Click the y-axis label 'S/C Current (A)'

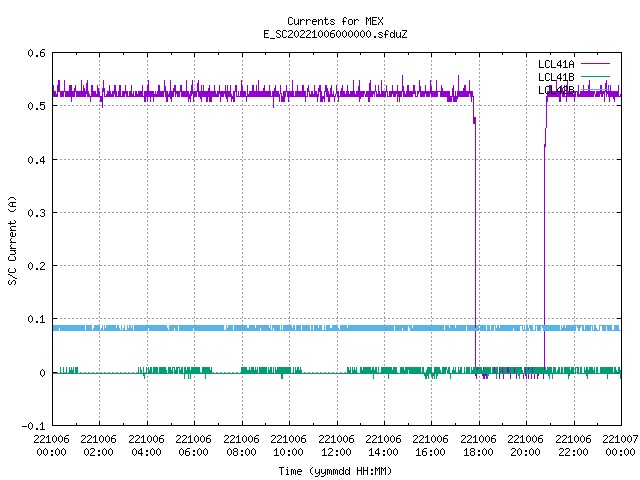pos(12,241)
